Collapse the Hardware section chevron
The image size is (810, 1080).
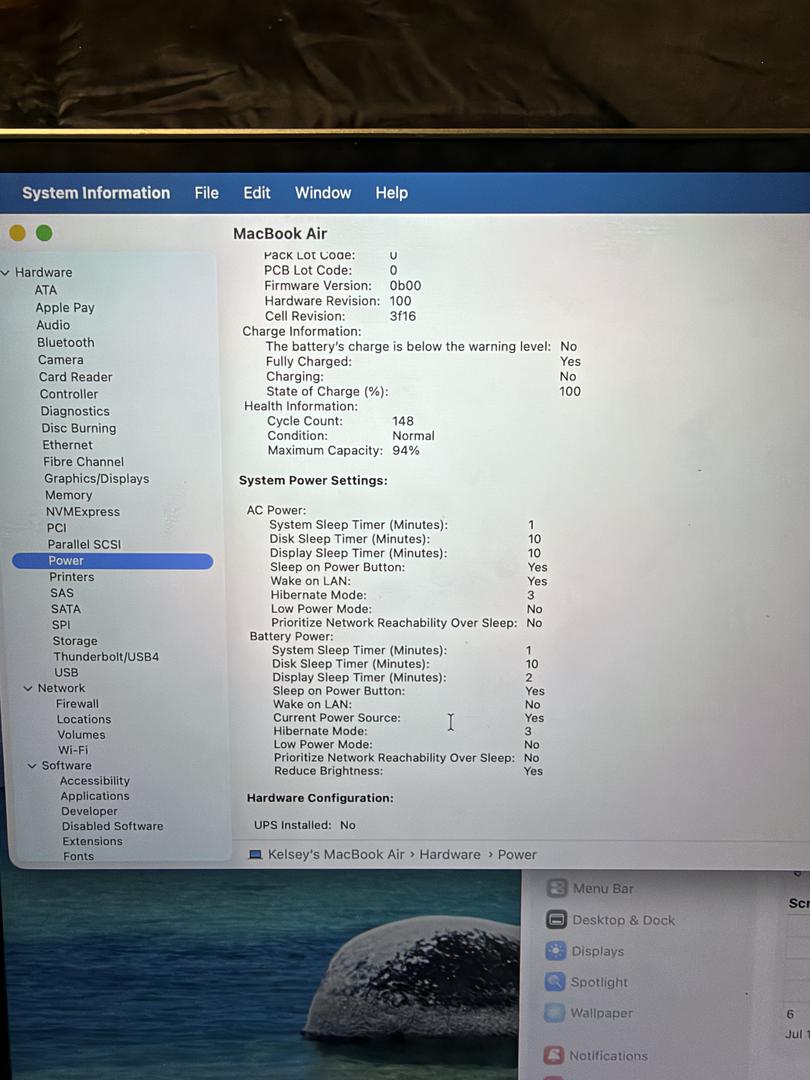pyautogui.click(x=6, y=273)
